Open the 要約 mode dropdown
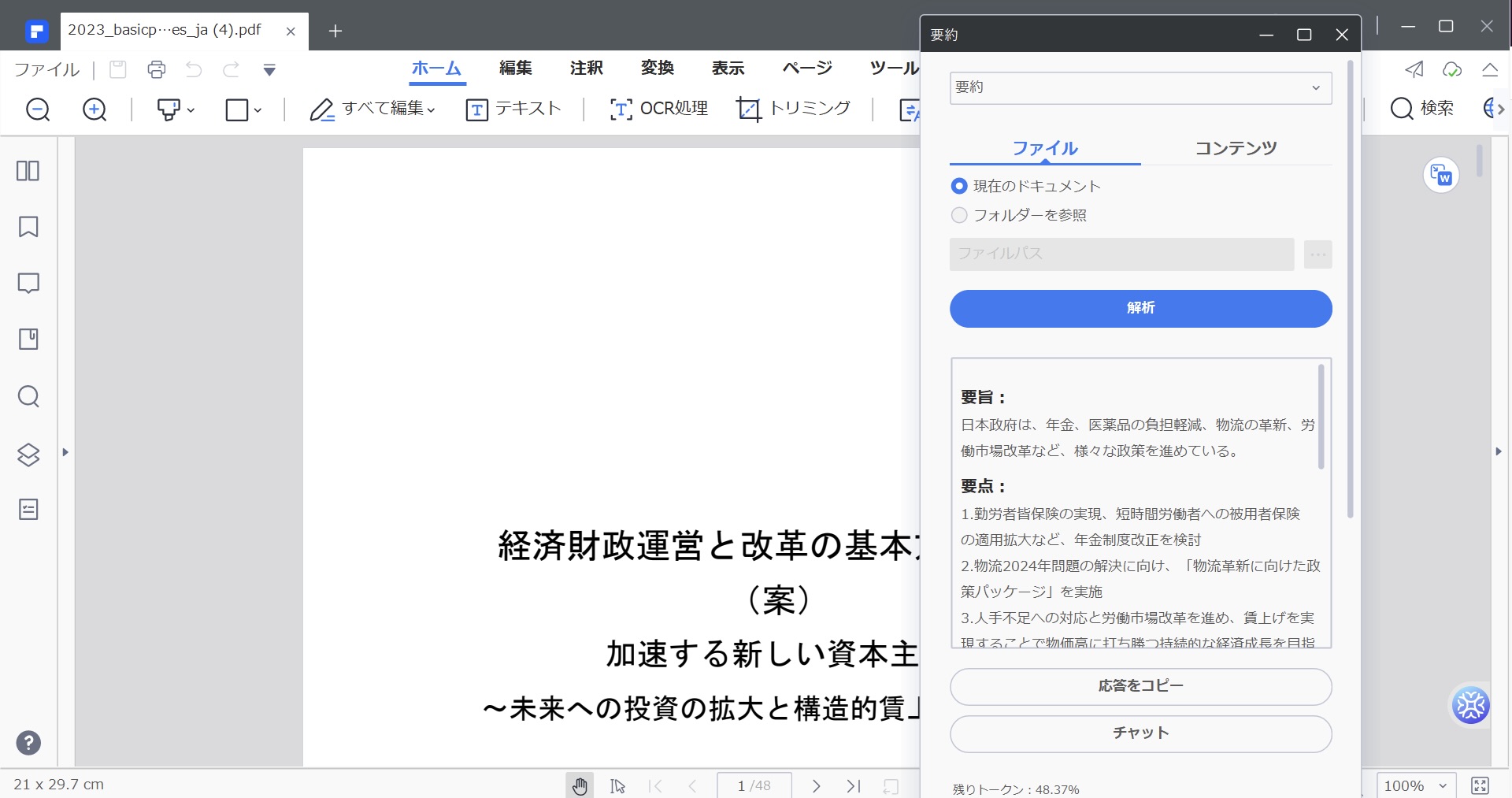1512x798 pixels. 1140,87
